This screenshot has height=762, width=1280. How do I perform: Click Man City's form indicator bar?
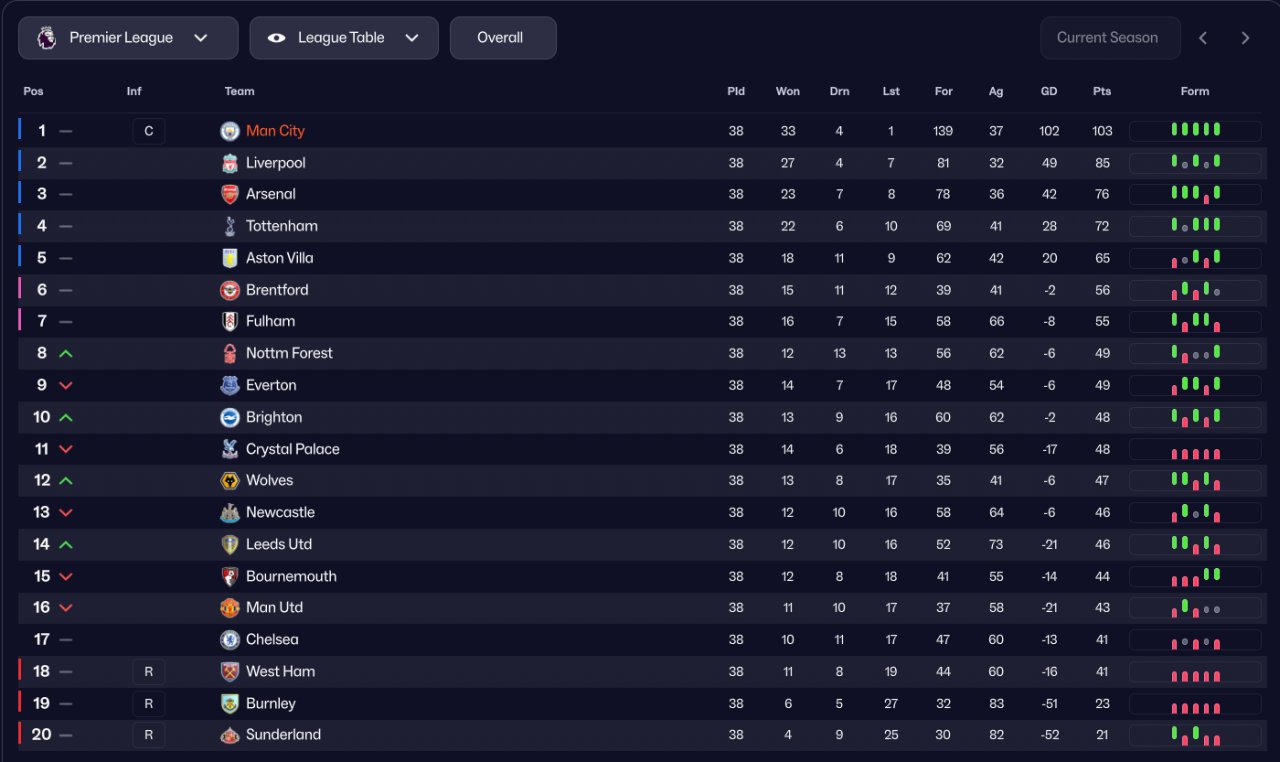pos(1195,131)
